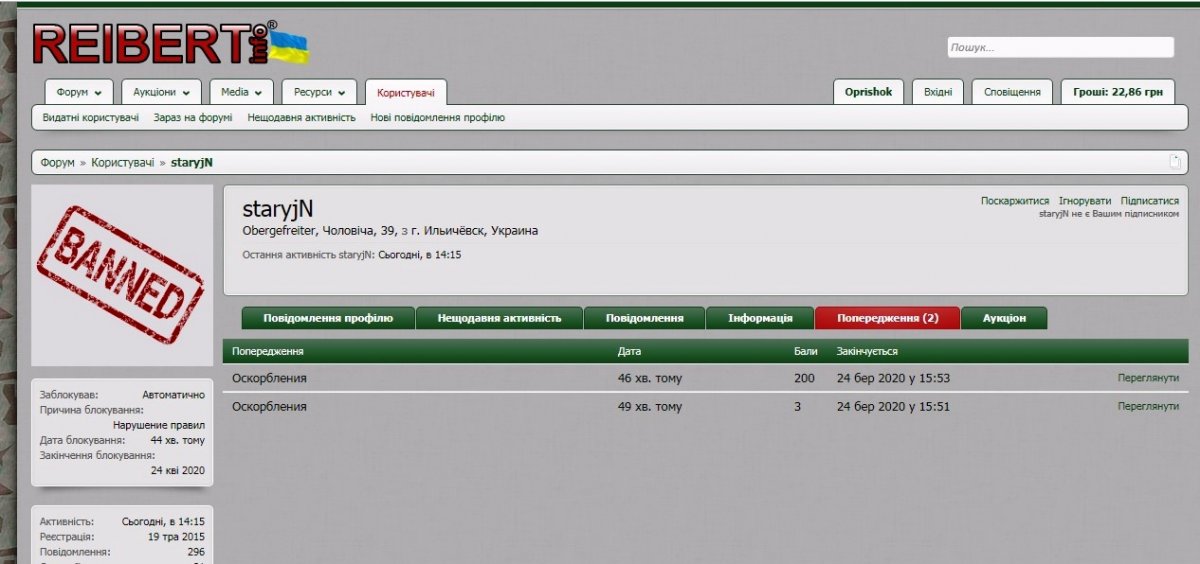The image size is (1200, 564).
Task: Click Переглянути for 200-point warning
Action: coord(1148,378)
